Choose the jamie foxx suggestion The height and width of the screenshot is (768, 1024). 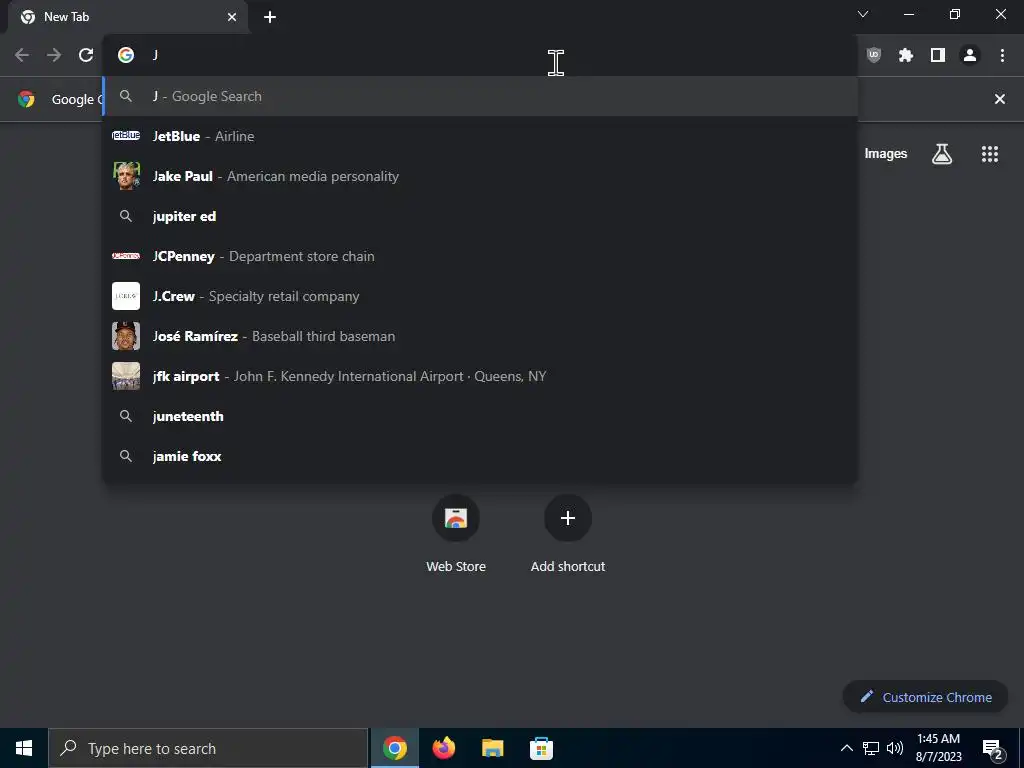pos(480,456)
